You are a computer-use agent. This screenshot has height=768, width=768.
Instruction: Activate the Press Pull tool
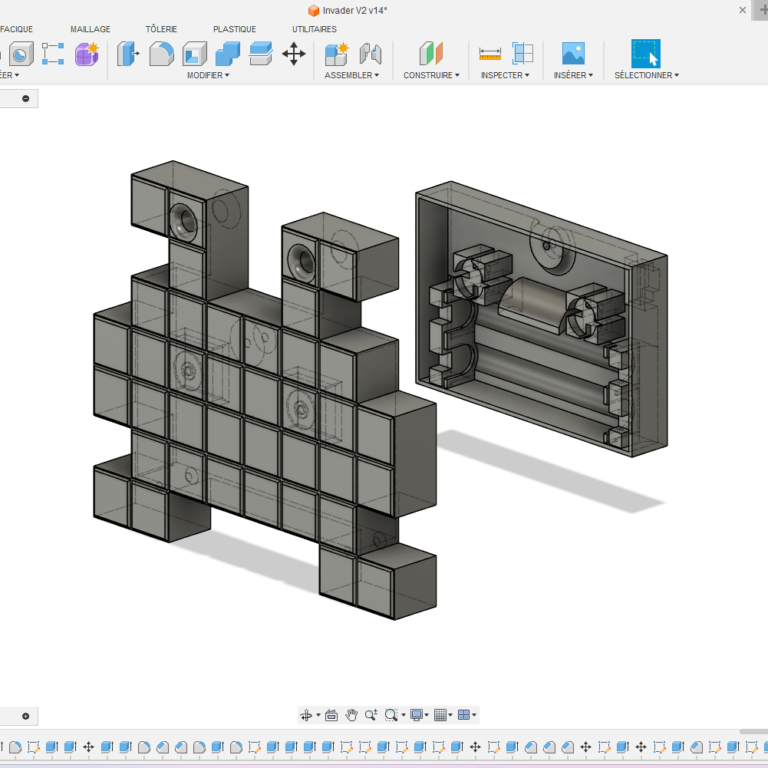128,54
